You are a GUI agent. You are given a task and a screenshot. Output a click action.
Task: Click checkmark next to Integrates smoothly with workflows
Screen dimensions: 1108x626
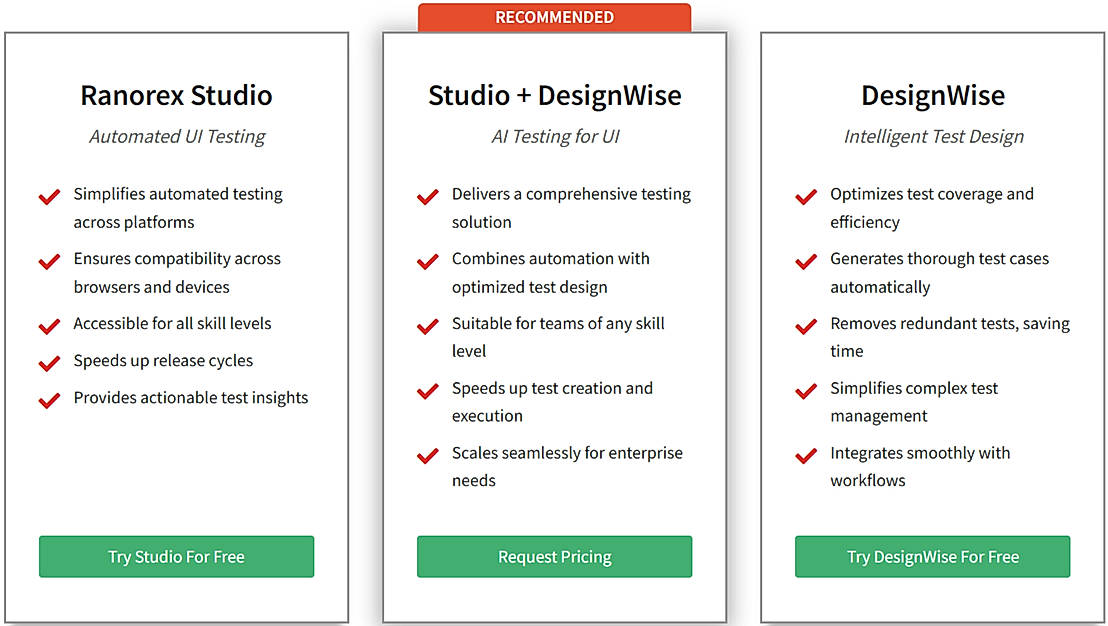pyautogui.click(x=806, y=456)
